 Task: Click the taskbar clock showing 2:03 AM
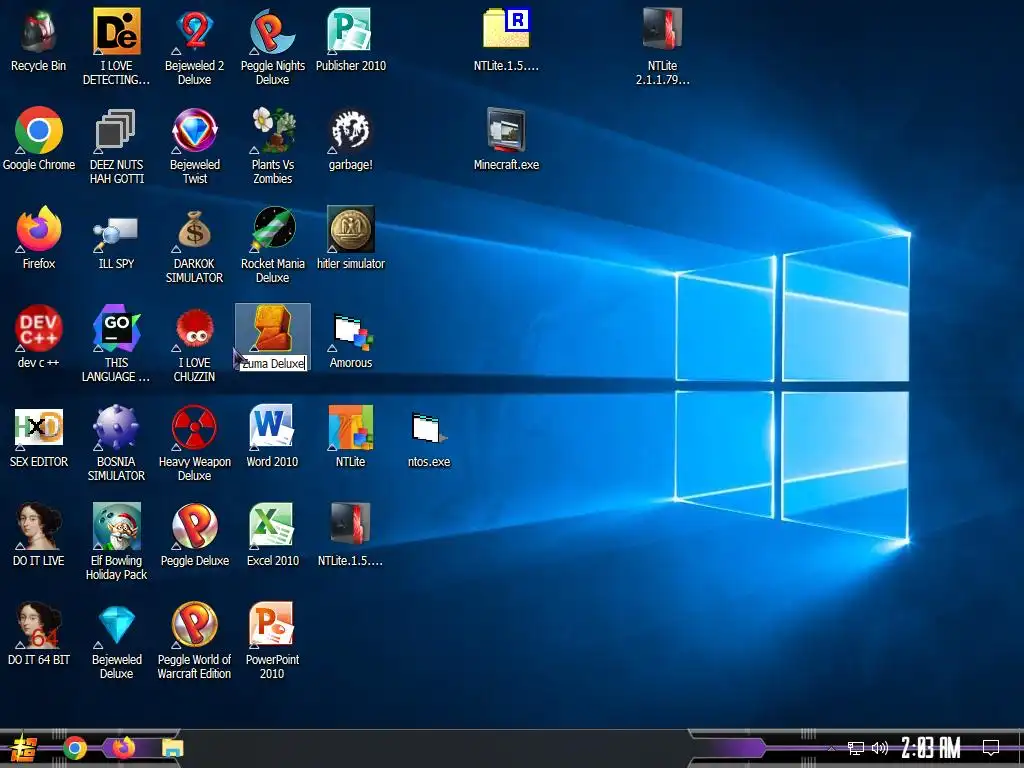[x=931, y=748]
